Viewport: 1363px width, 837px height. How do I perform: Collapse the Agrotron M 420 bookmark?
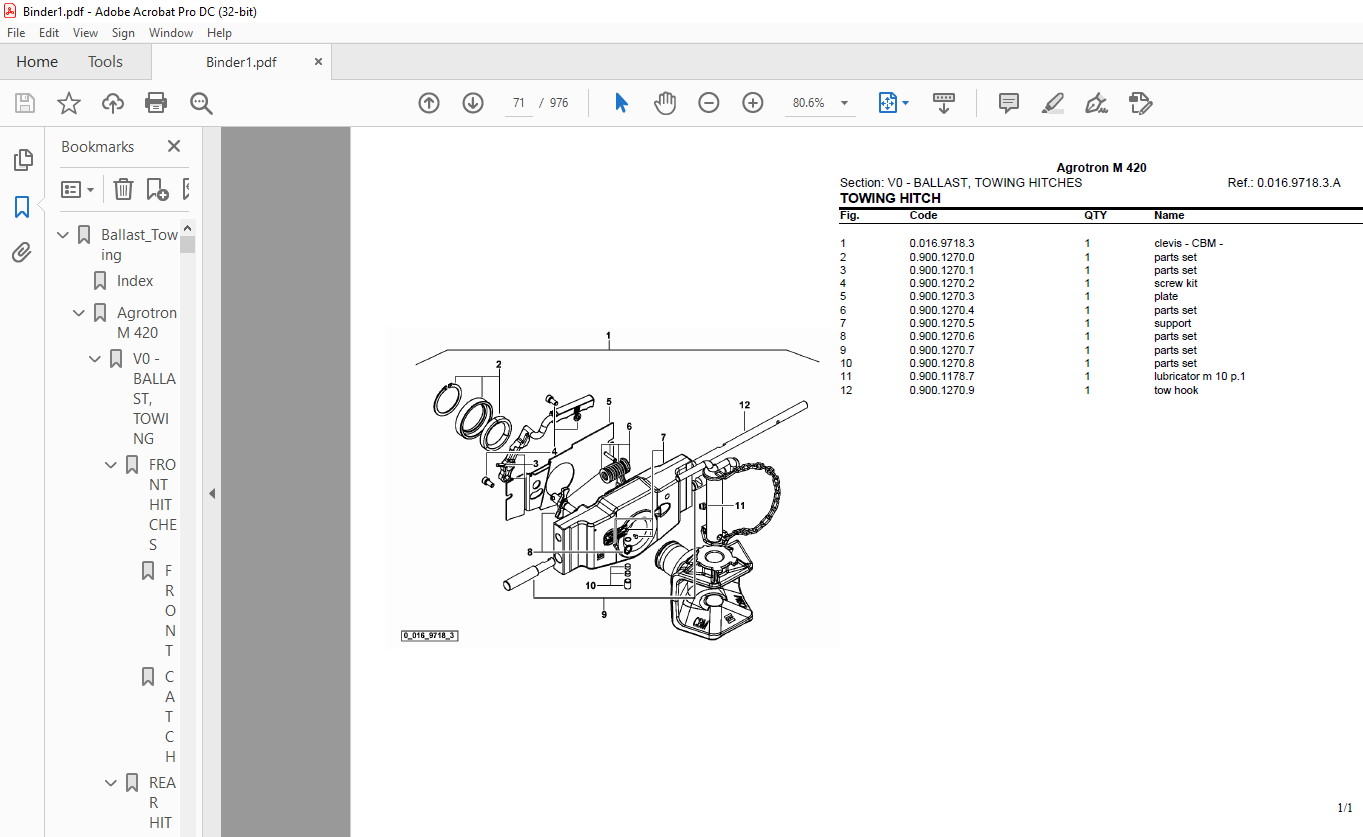tap(80, 313)
